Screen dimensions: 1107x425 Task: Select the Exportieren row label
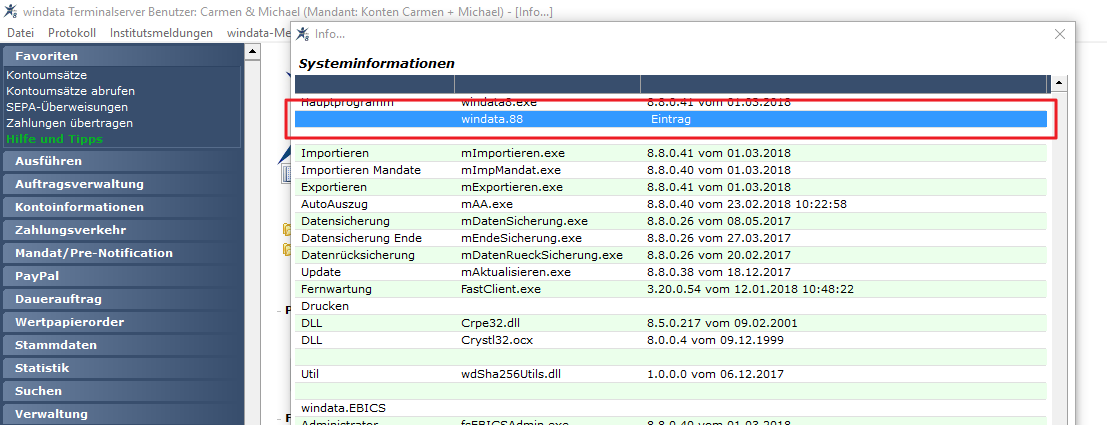pos(334,187)
